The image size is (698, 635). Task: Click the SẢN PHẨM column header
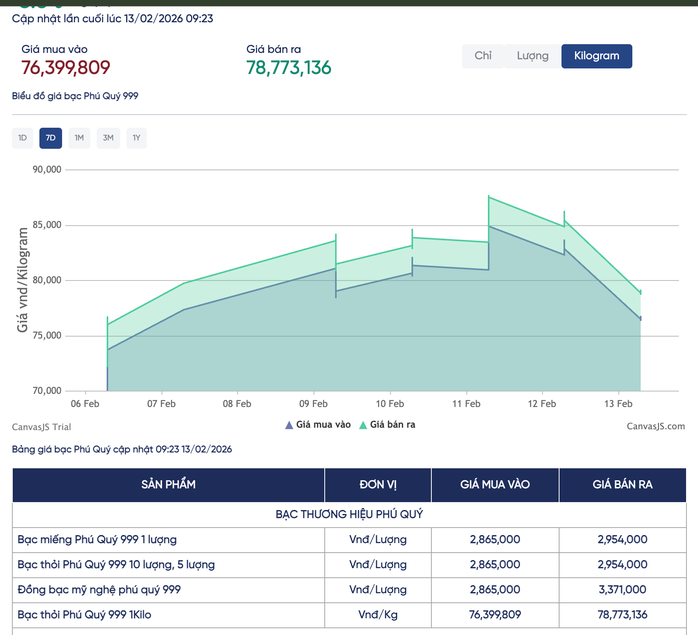coord(168,485)
